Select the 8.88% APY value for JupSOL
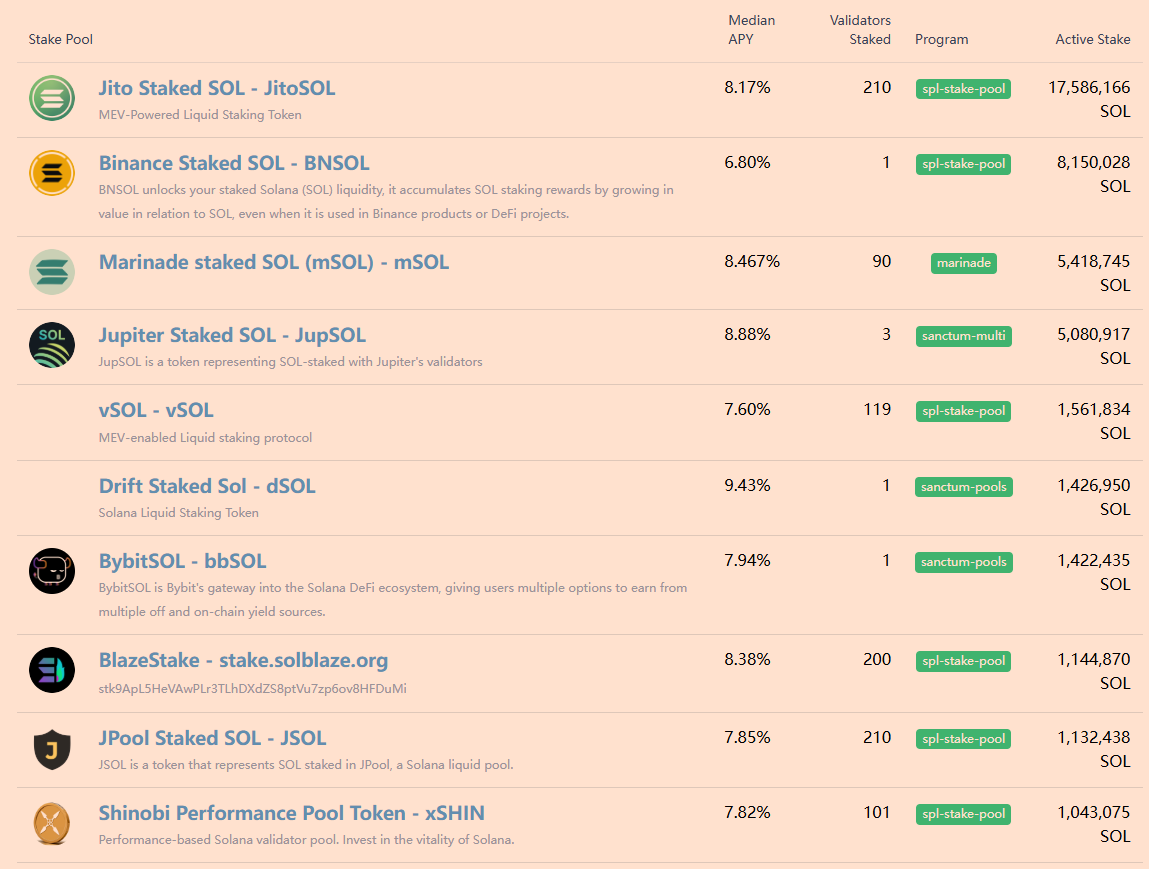The width and height of the screenshot is (1149, 869). coord(747,335)
